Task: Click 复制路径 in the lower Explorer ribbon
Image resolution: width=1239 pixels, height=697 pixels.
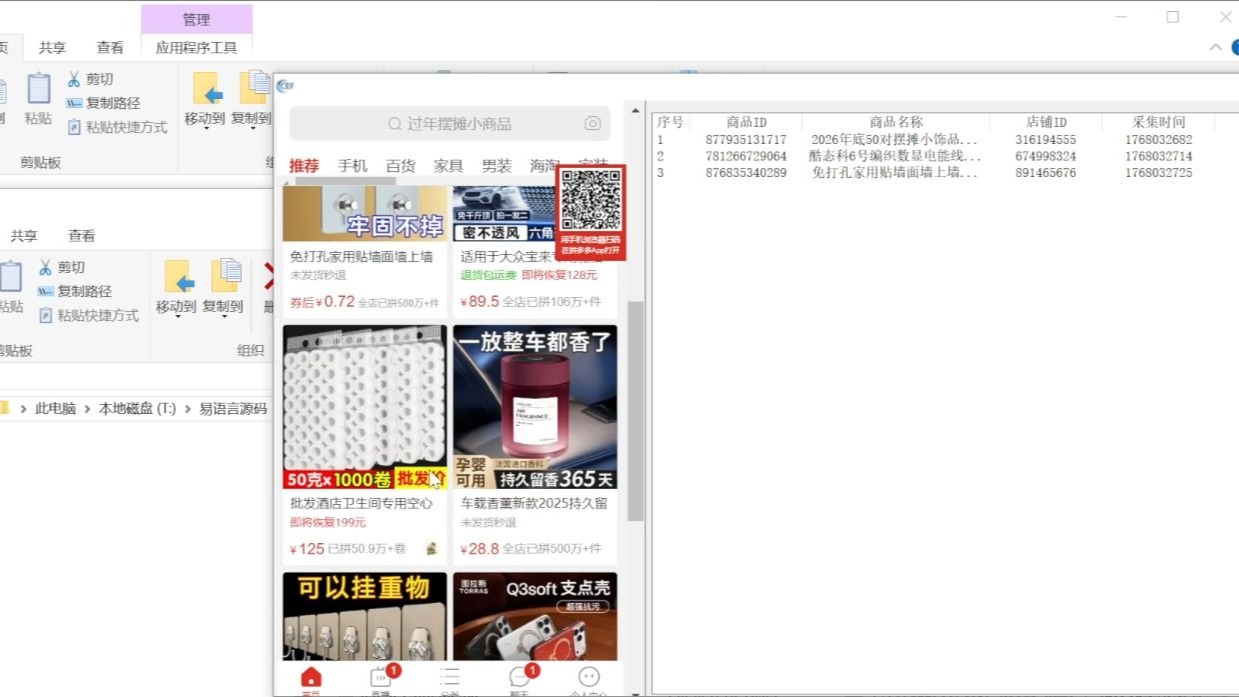Action: [88, 291]
